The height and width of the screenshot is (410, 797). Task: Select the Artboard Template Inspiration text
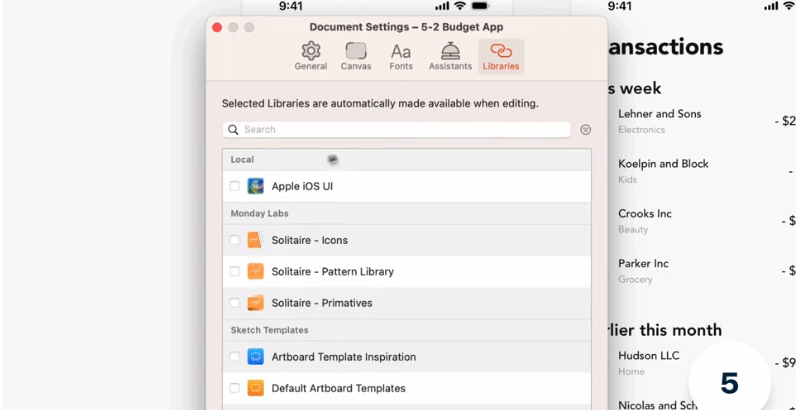point(344,357)
